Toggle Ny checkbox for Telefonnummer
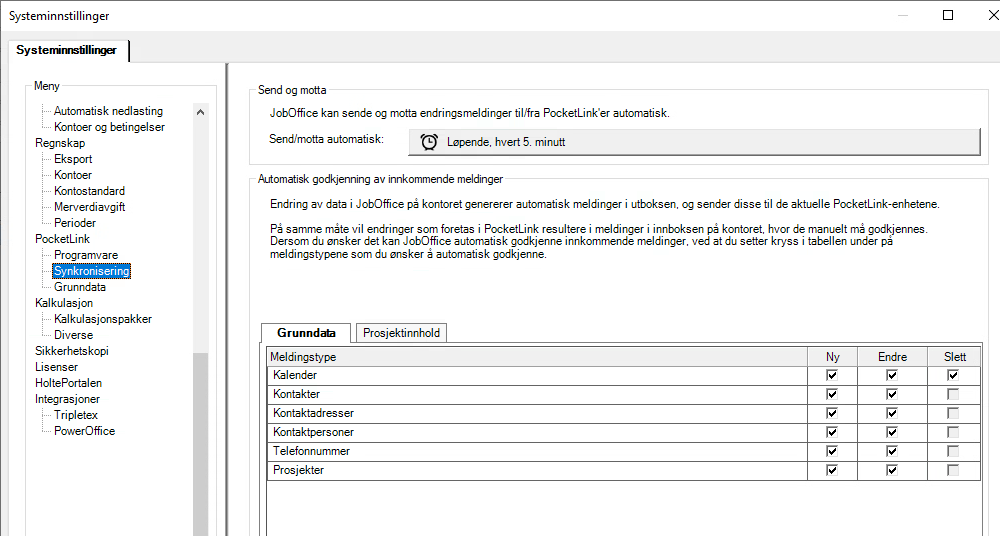The height and width of the screenshot is (536, 1000). [832, 451]
